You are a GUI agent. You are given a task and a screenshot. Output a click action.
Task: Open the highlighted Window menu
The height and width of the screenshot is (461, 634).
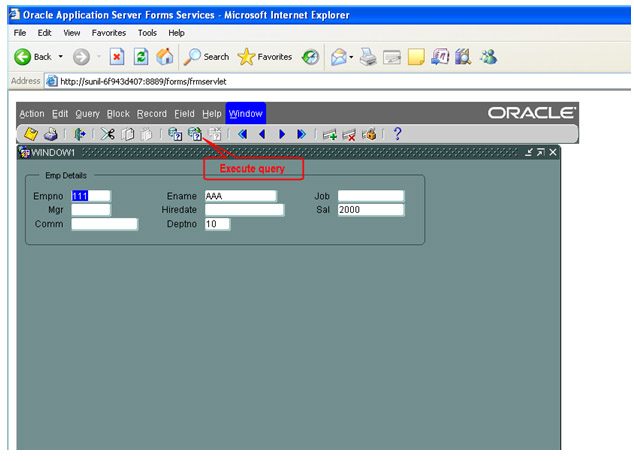coord(245,114)
